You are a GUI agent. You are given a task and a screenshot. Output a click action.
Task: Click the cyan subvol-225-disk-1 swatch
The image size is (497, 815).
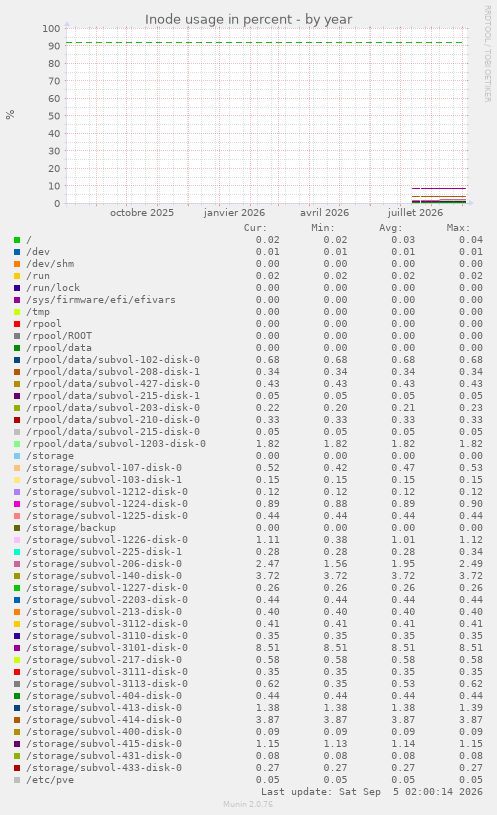[17, 551]
